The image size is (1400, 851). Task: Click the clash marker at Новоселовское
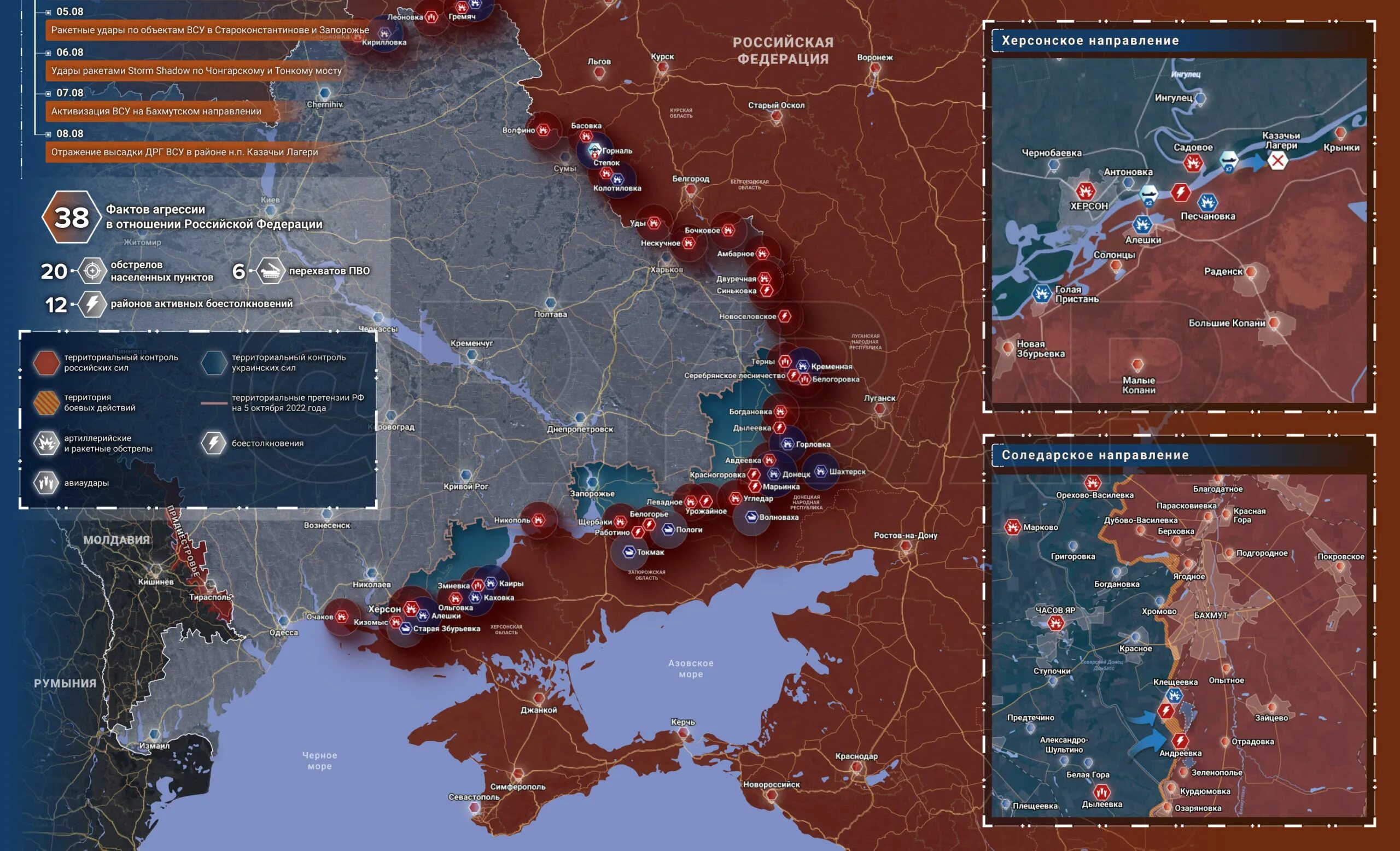pyautogui.click(x=785, y=316)
